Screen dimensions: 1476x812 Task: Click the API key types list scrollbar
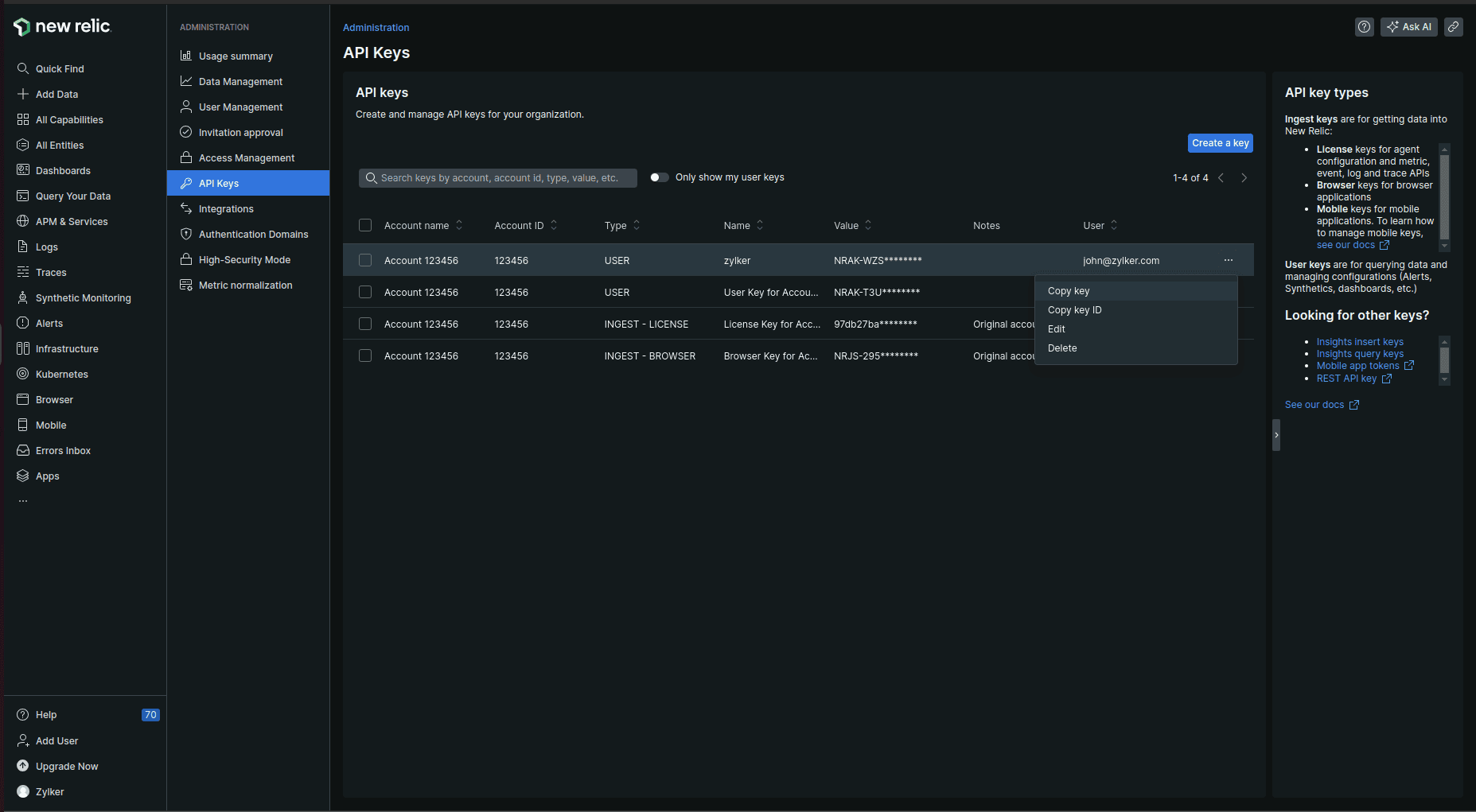pyautogui.click(x=1444, y=197)
